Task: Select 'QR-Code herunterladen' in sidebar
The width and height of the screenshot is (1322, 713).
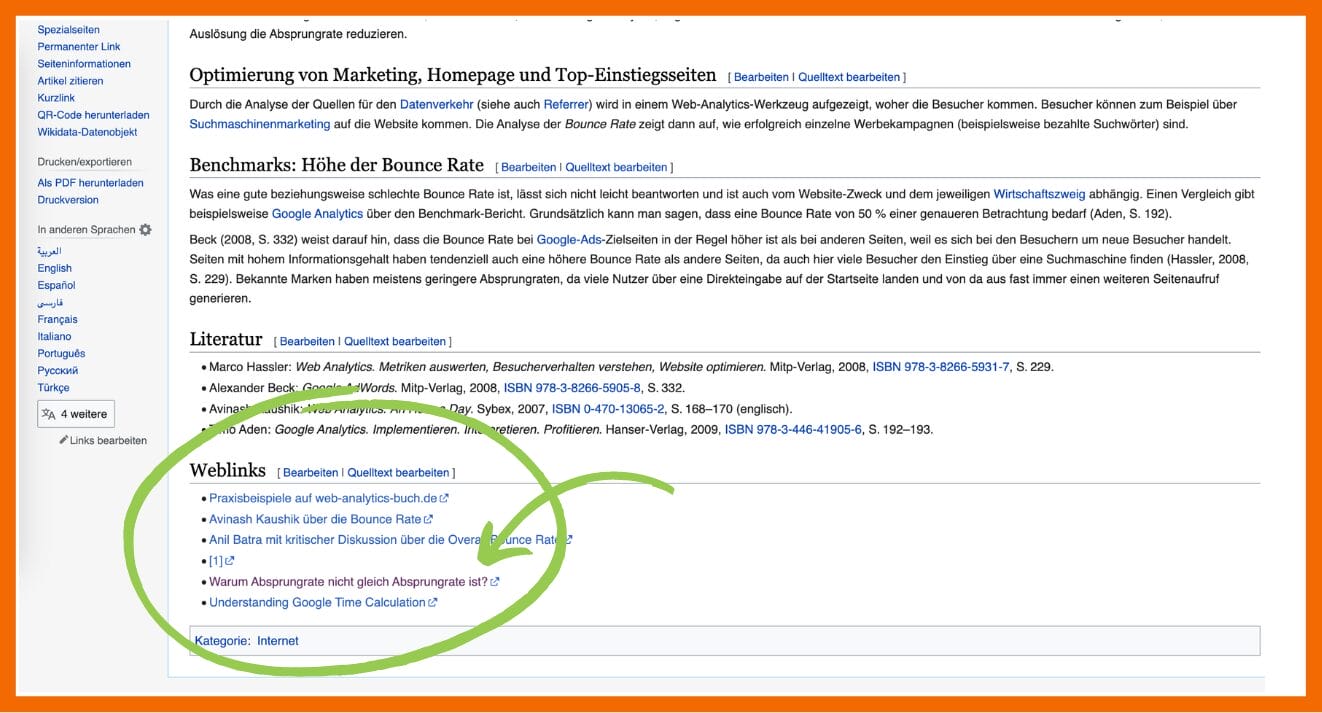Action: coord(93,115)
